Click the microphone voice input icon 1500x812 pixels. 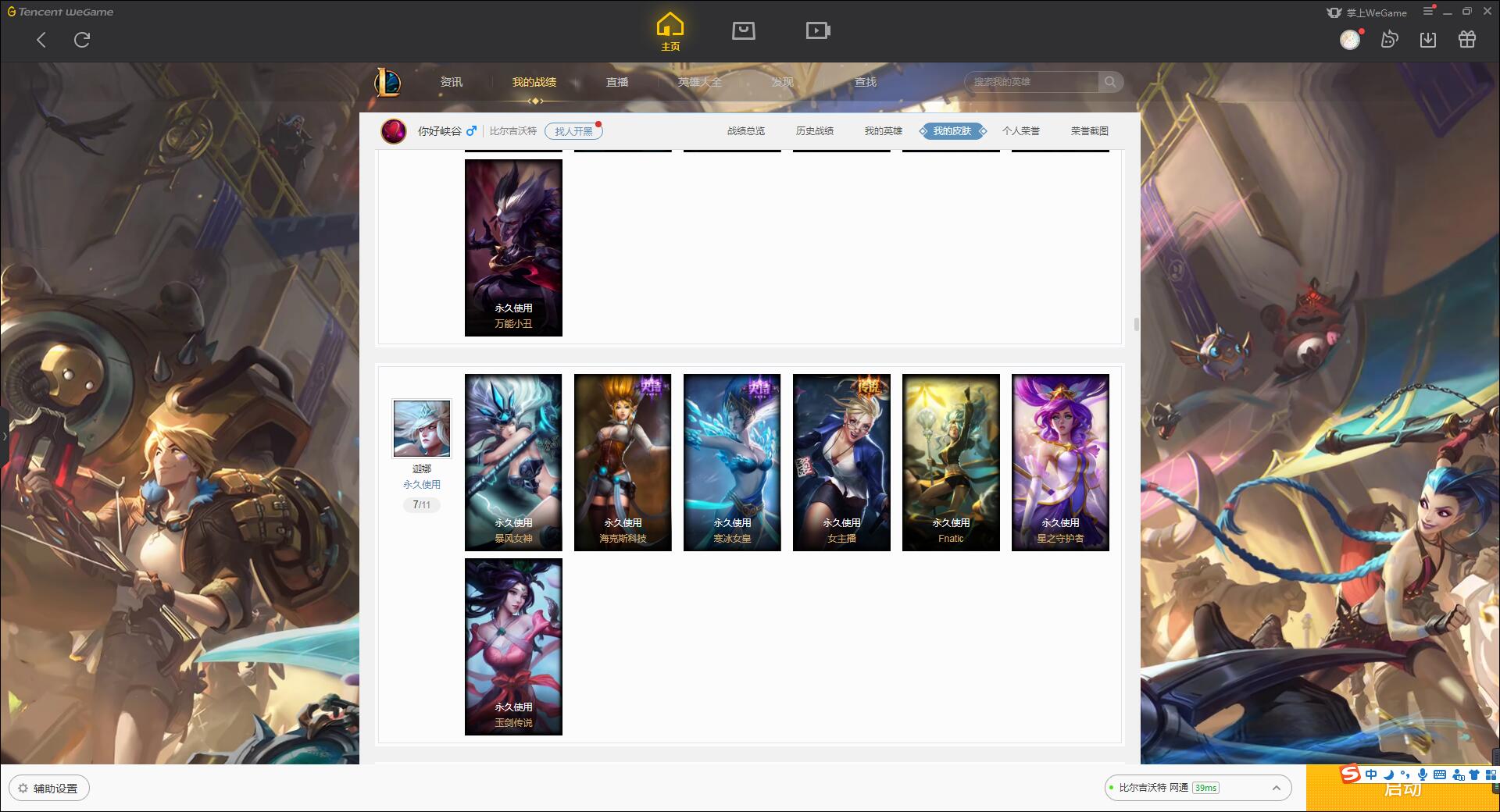[1423, 775]
